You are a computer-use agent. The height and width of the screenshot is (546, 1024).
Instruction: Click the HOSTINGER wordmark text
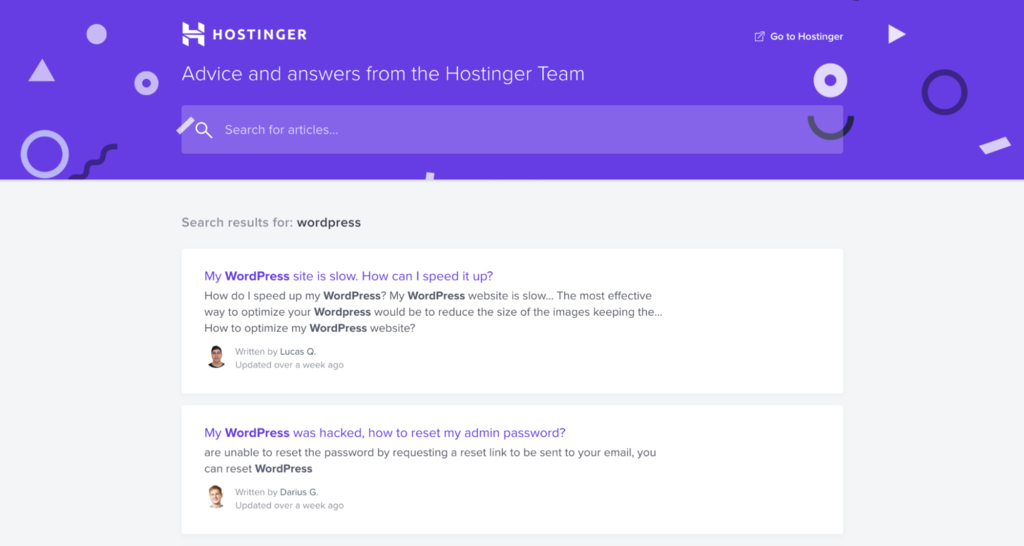[259, 35]
